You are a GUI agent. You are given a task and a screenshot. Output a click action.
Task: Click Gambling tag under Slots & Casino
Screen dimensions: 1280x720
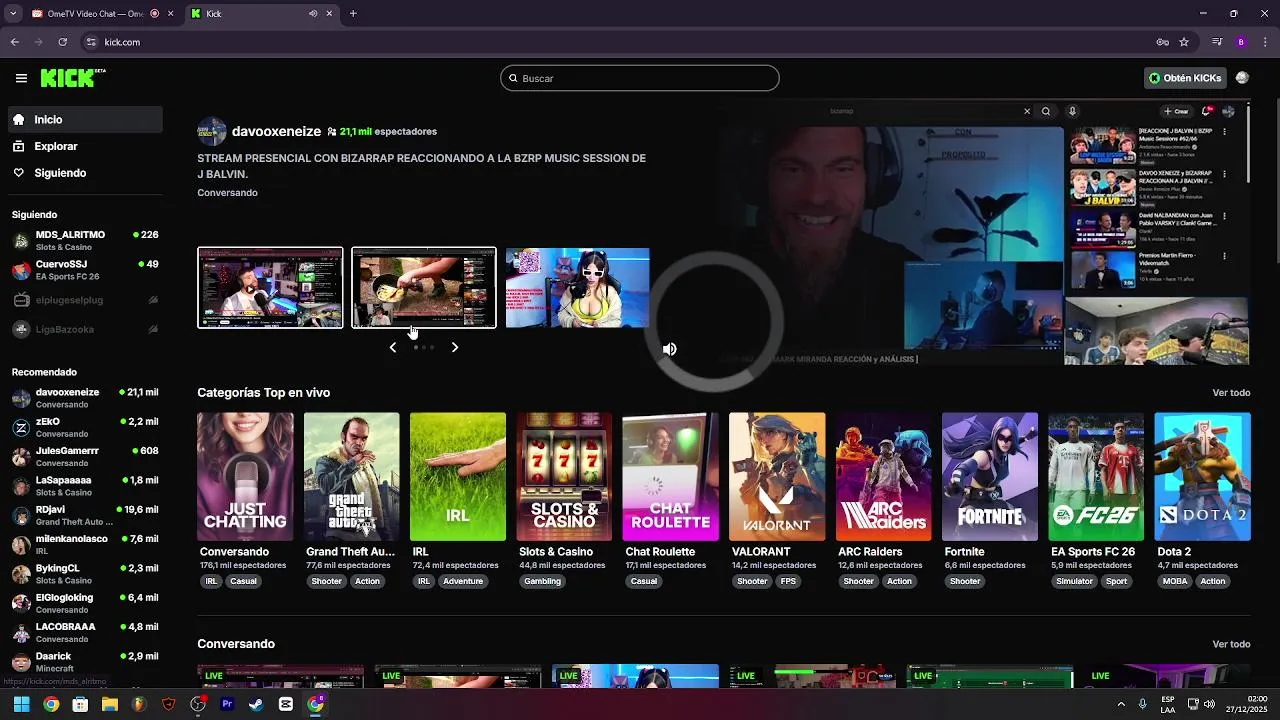click(543, 581)
